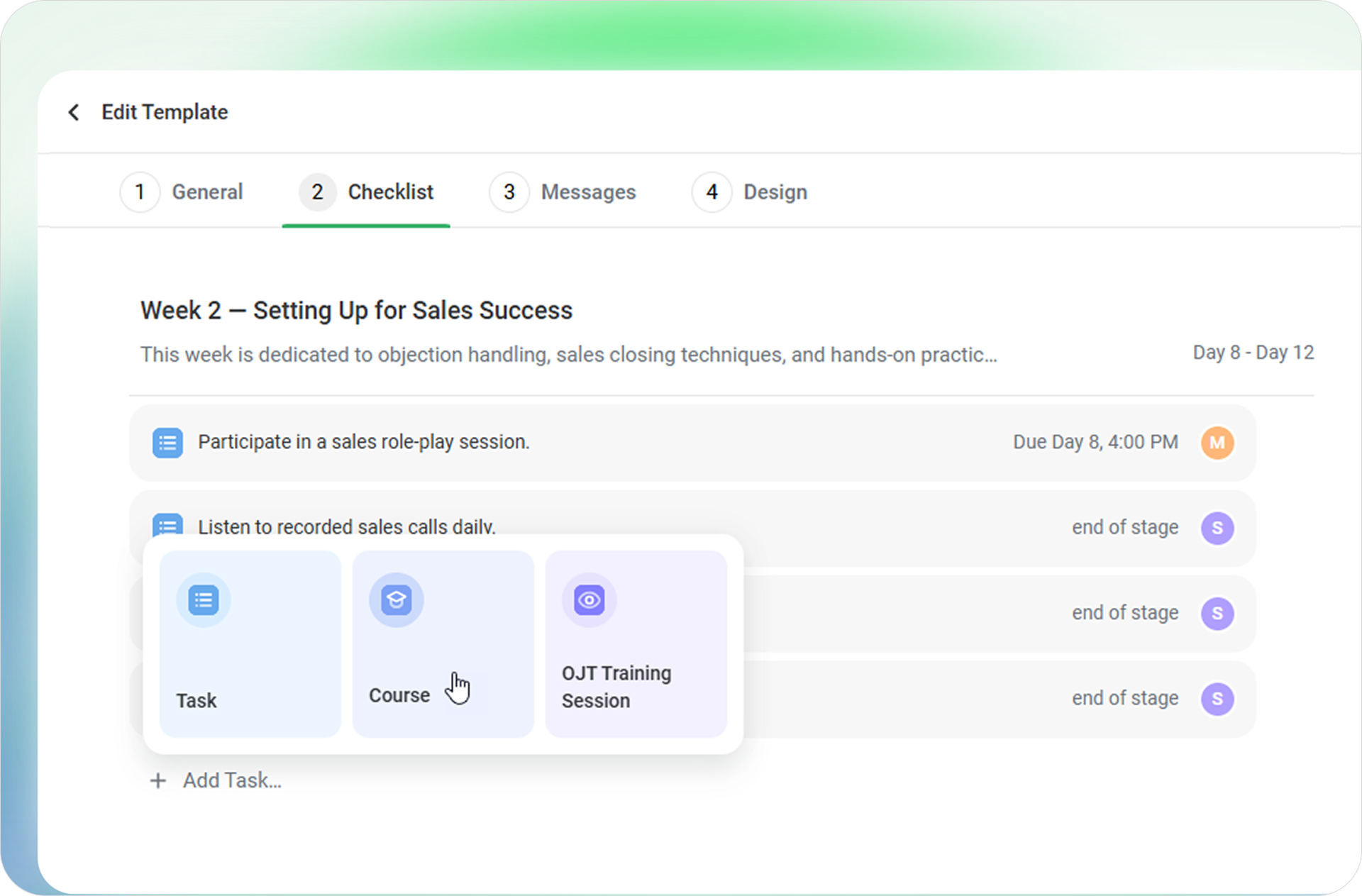Click the orange M assignee avatar
Image resolution: width=1362 pixels, height=896 pixels.
pyautogui.click(x=1217, y=443)
